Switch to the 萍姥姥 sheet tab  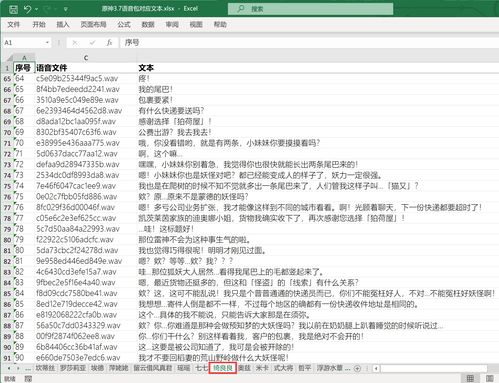tap(119, 368)
